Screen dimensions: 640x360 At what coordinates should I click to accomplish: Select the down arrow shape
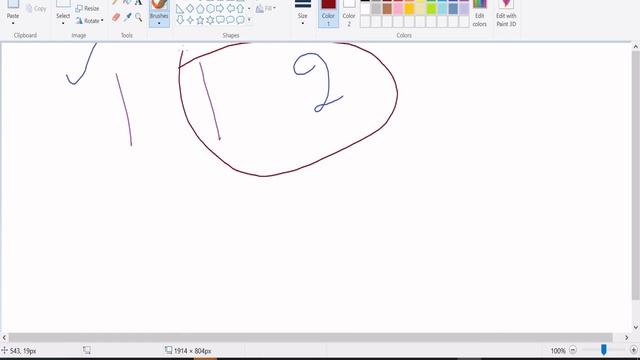click(x=180, y=20)
